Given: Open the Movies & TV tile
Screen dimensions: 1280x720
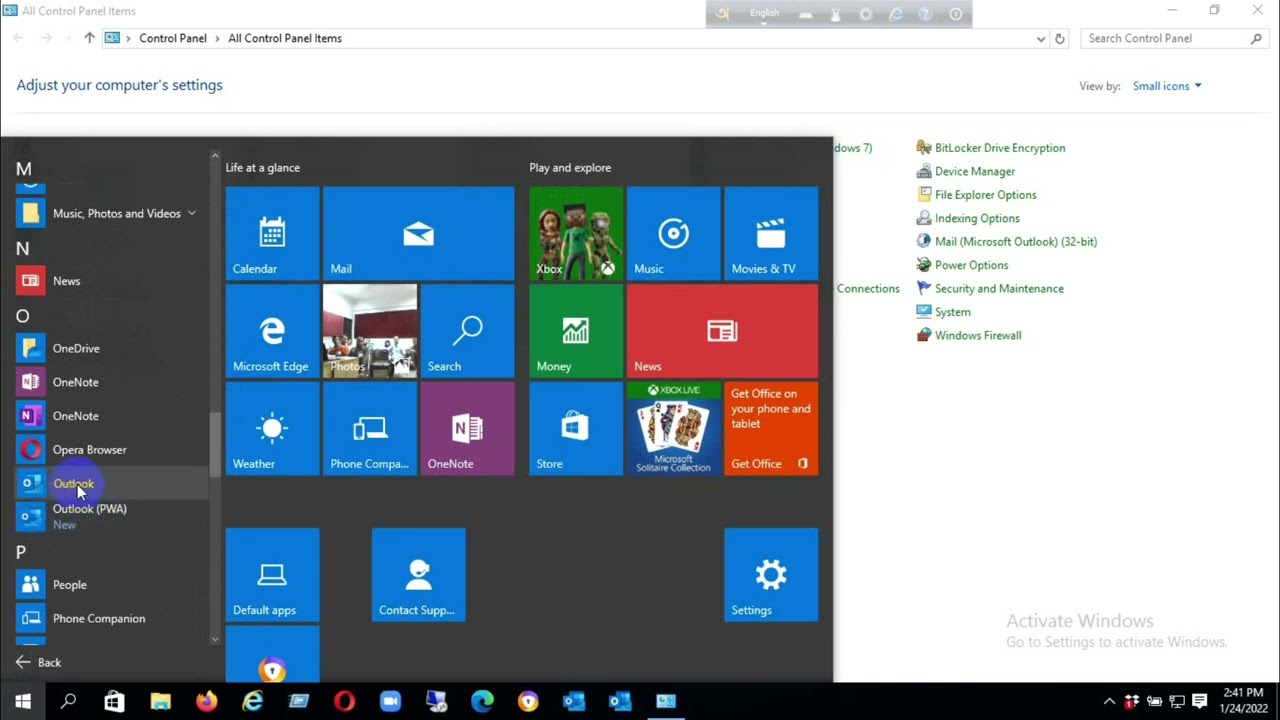Looking at the screenshot, I should [x=771, y=233].
